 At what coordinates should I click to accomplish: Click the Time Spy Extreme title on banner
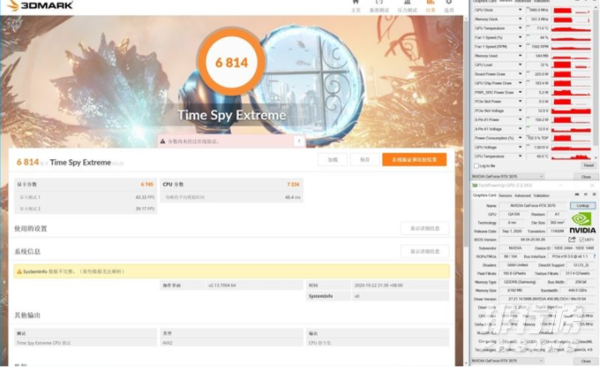(232, 115)
